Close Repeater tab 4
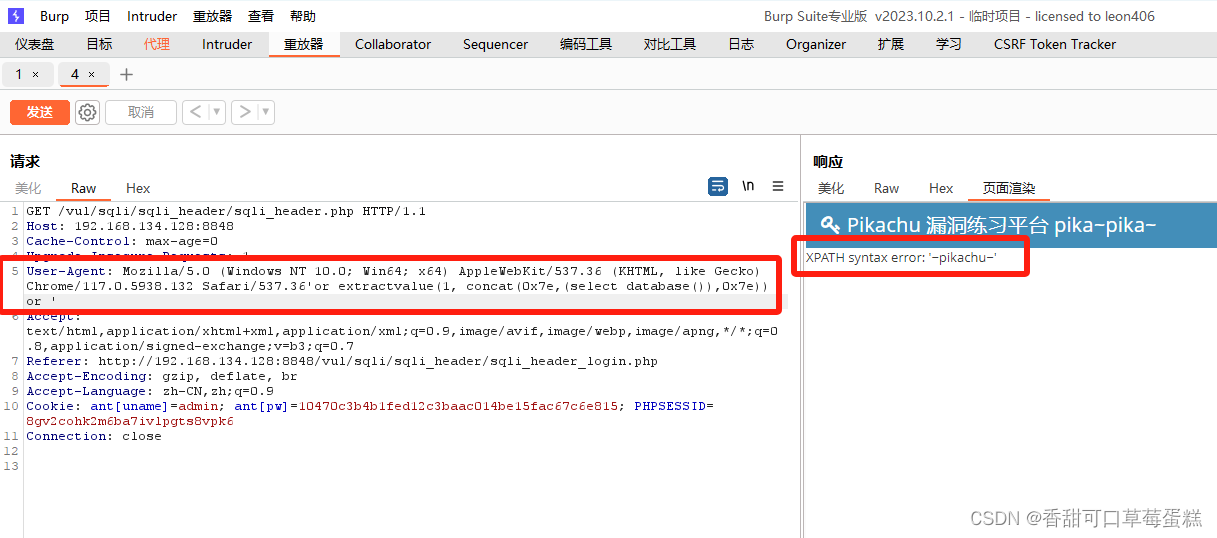1217x538 pixels. [x=92, y=75]
